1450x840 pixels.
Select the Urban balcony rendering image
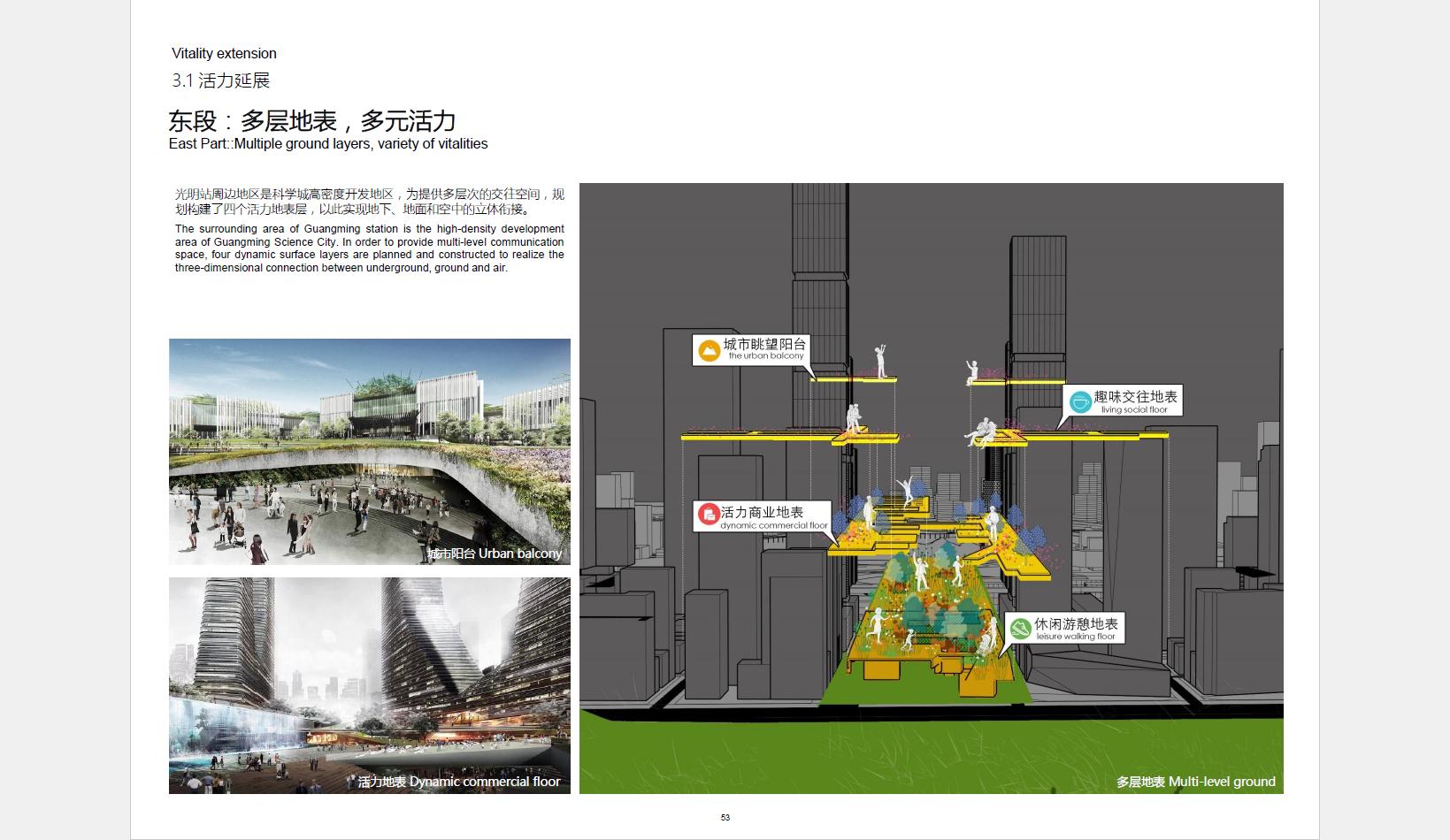pyautogui.click(x=370, y=452)
